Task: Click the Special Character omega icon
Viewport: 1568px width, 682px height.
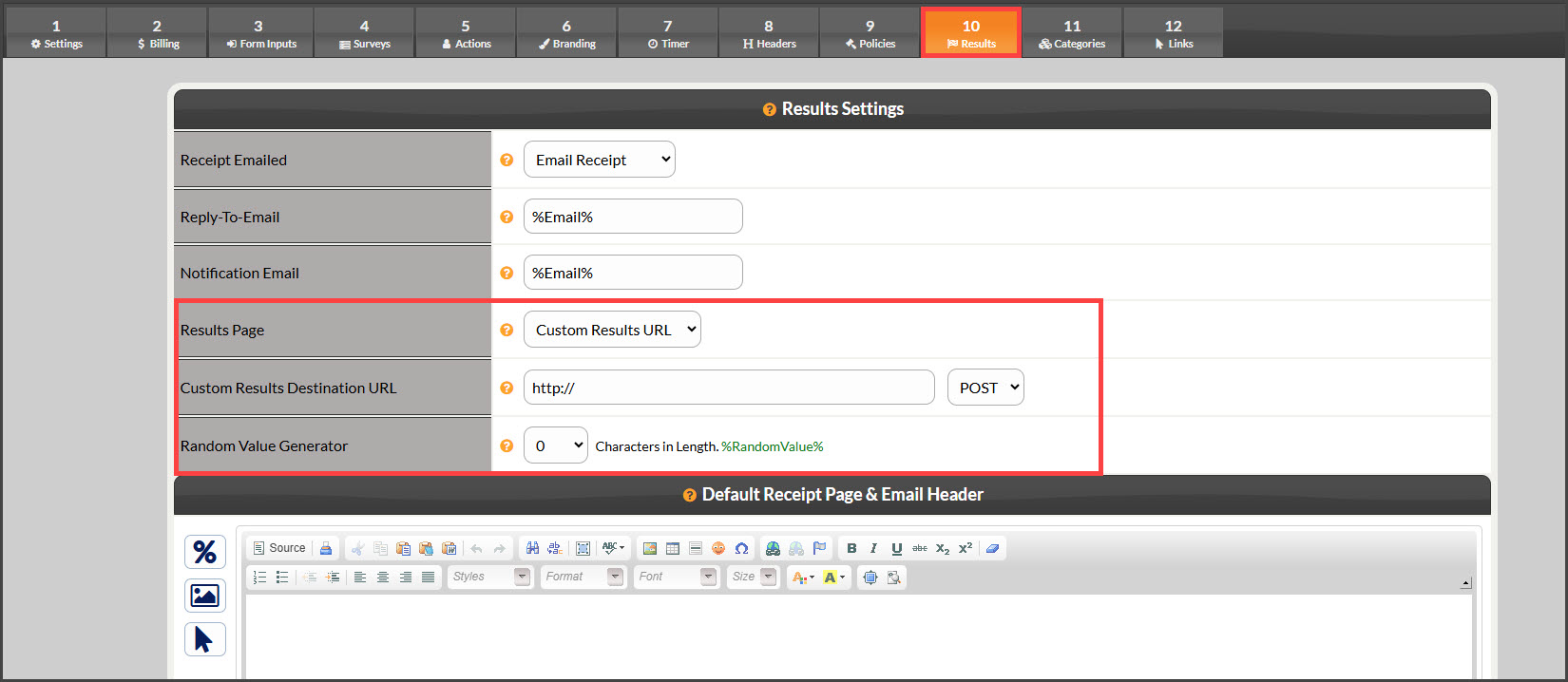Action: 741,548
